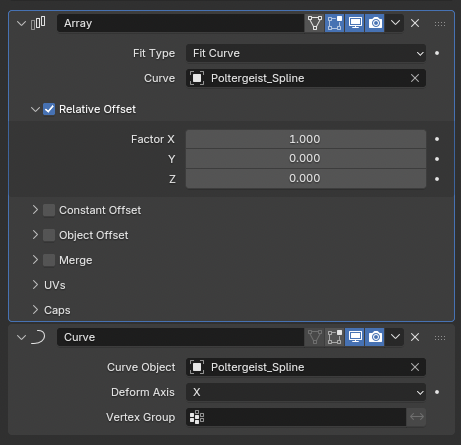Toggle Curve modifier viewport monitor icon
Viewport: 461px width, 445px height.
pos(355,337)
